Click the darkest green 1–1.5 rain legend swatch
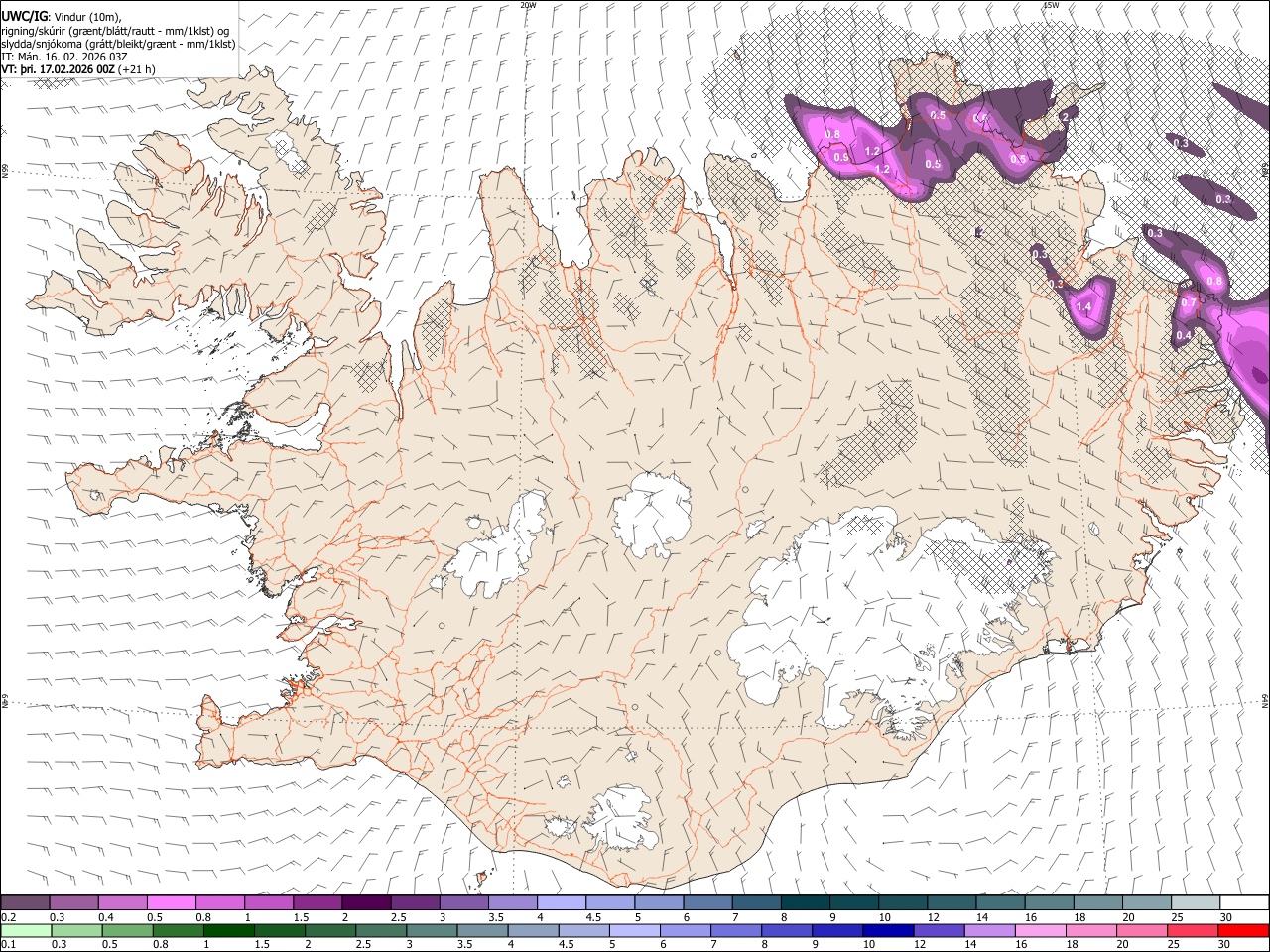Screen dimensions: 1270x952 229,930
